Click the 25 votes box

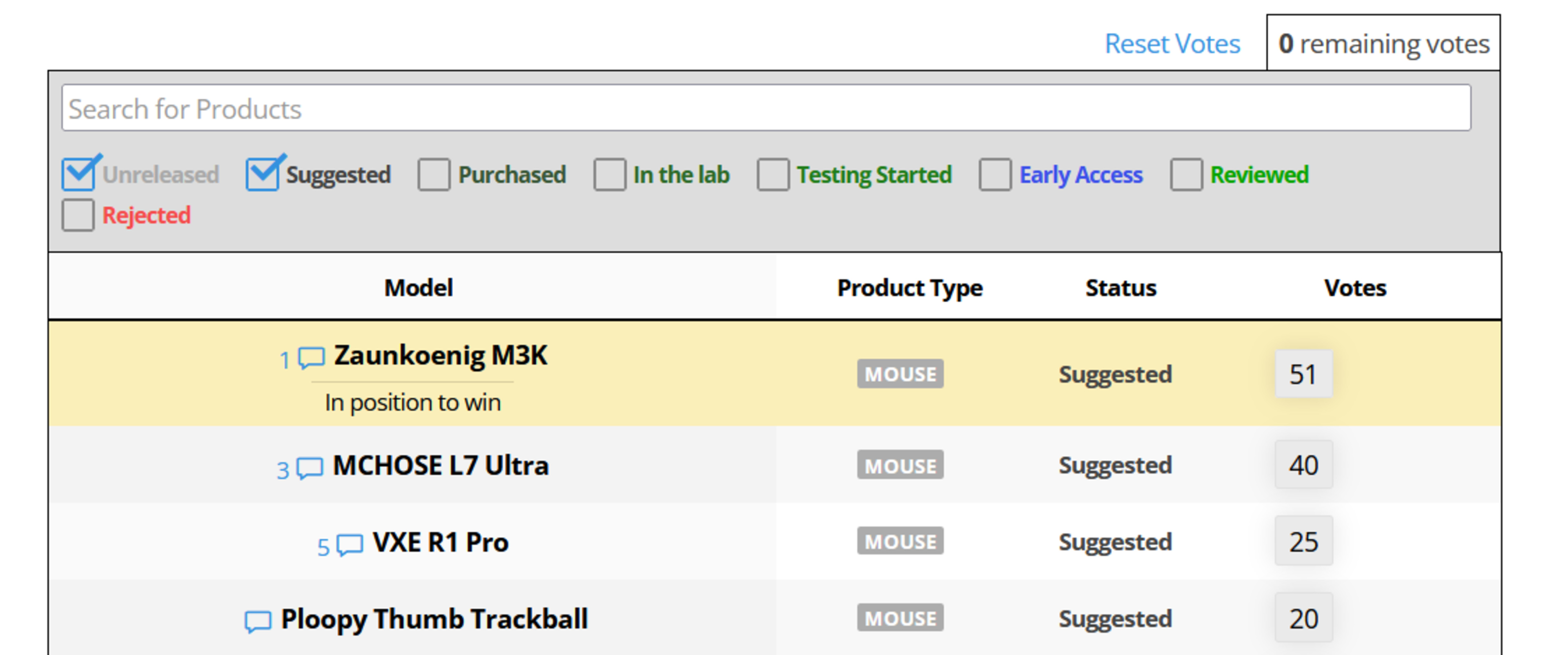point(1303,542)
